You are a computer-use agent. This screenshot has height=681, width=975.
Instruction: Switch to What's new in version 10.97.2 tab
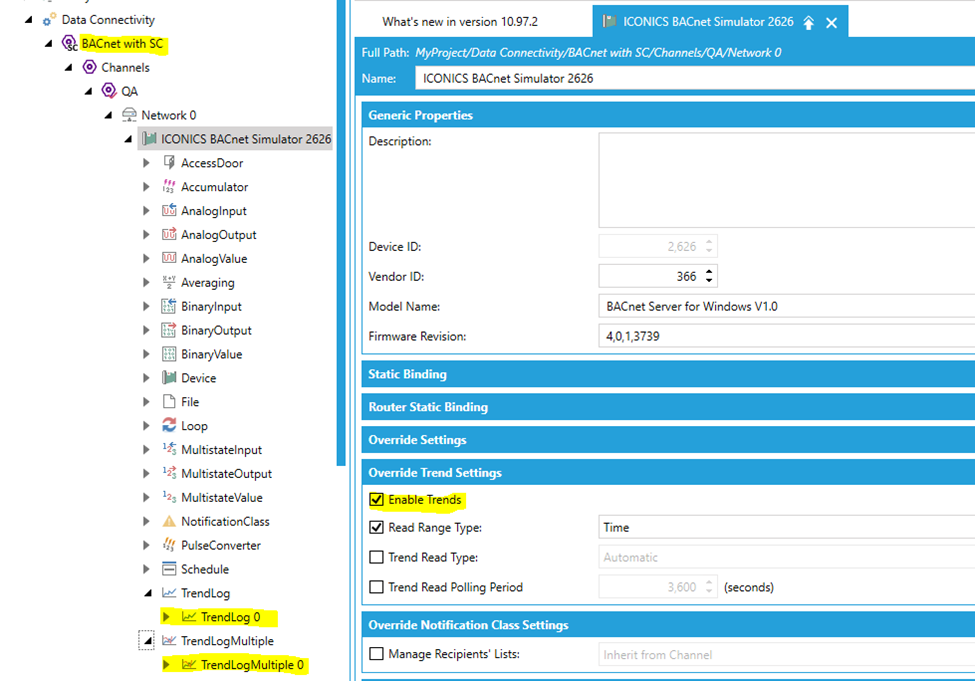tap(460, 22)
